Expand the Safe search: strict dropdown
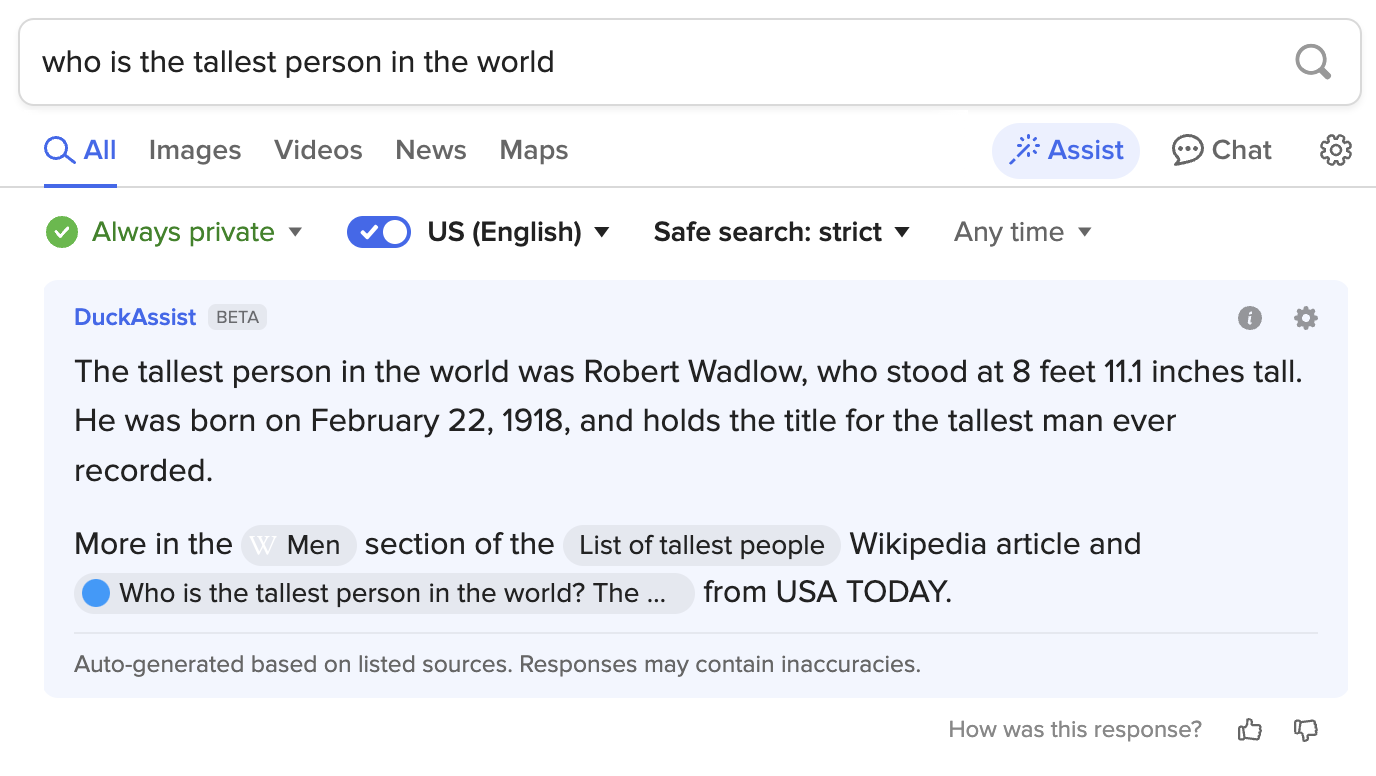Viewport: 1376px width, 776px height. pyautogui.click(x=781, y=232)
